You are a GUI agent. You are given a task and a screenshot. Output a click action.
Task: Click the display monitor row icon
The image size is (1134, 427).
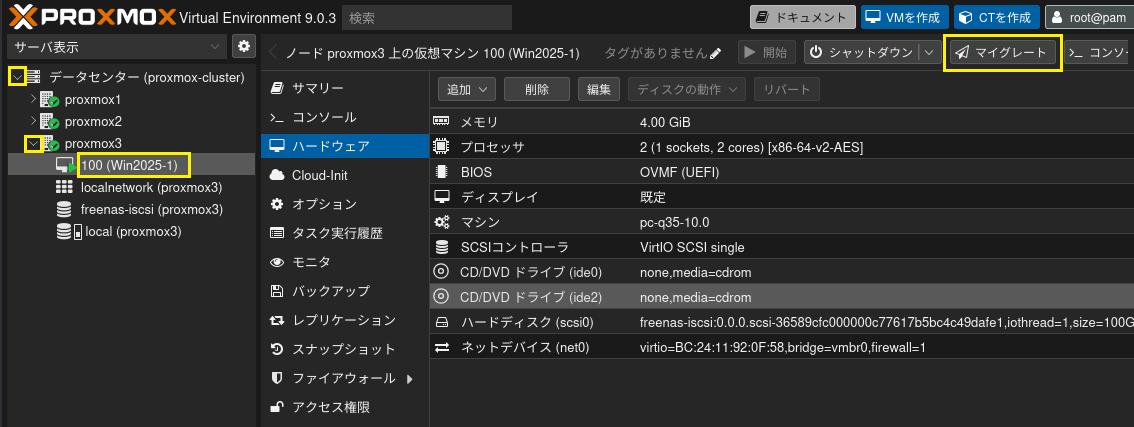441,197
